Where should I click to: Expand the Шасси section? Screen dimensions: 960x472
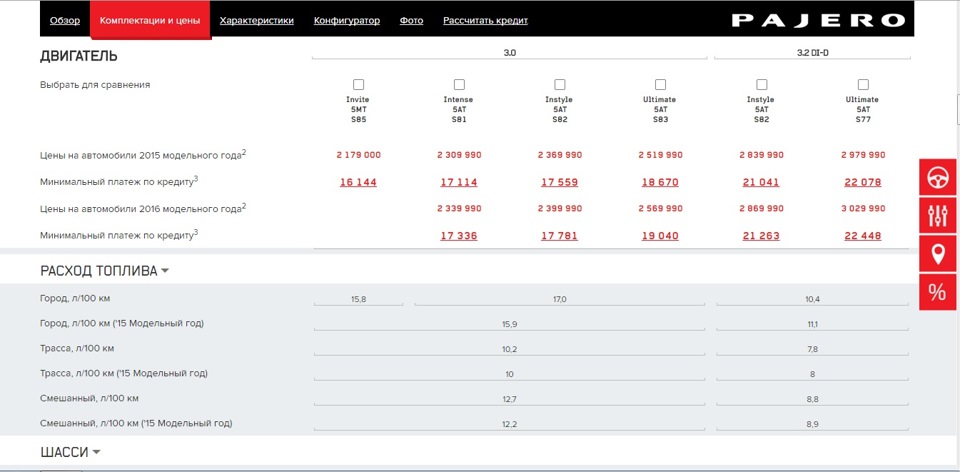click(70, 452)
